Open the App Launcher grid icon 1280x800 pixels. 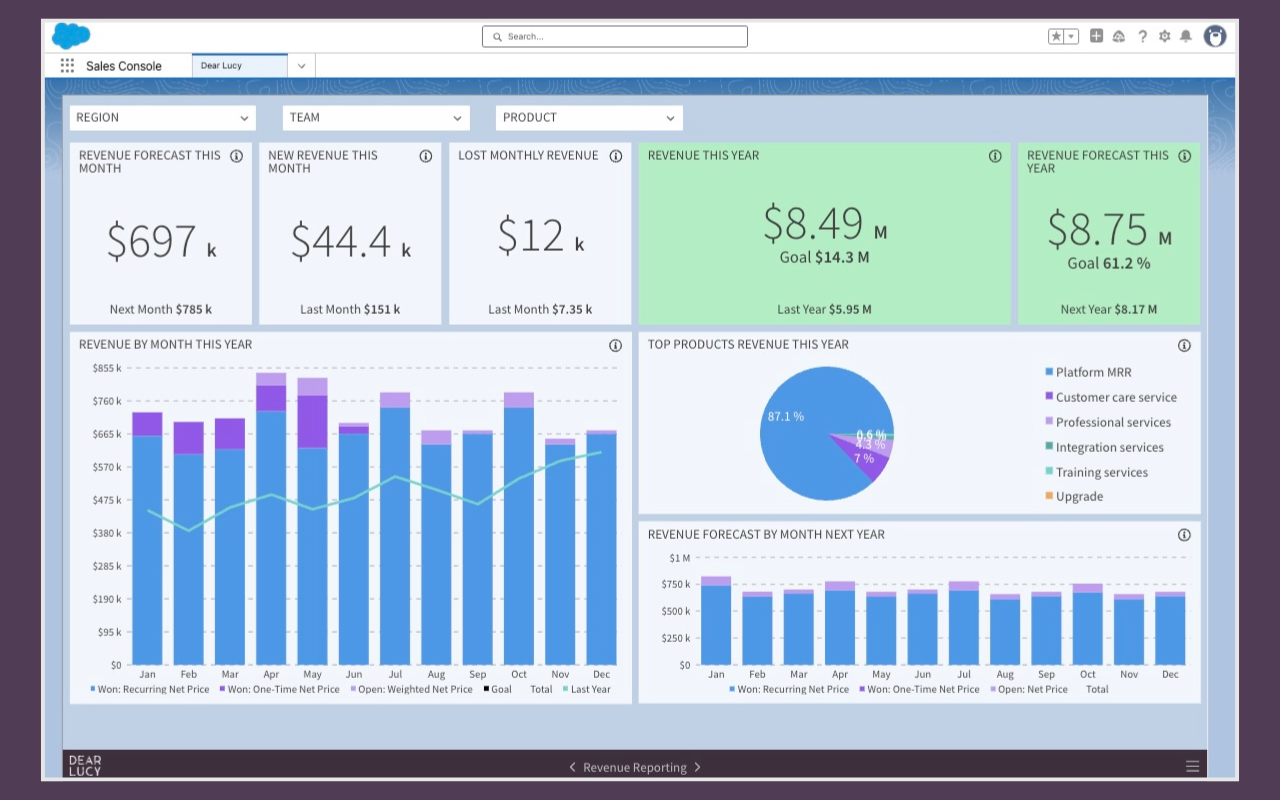point(67,66)
